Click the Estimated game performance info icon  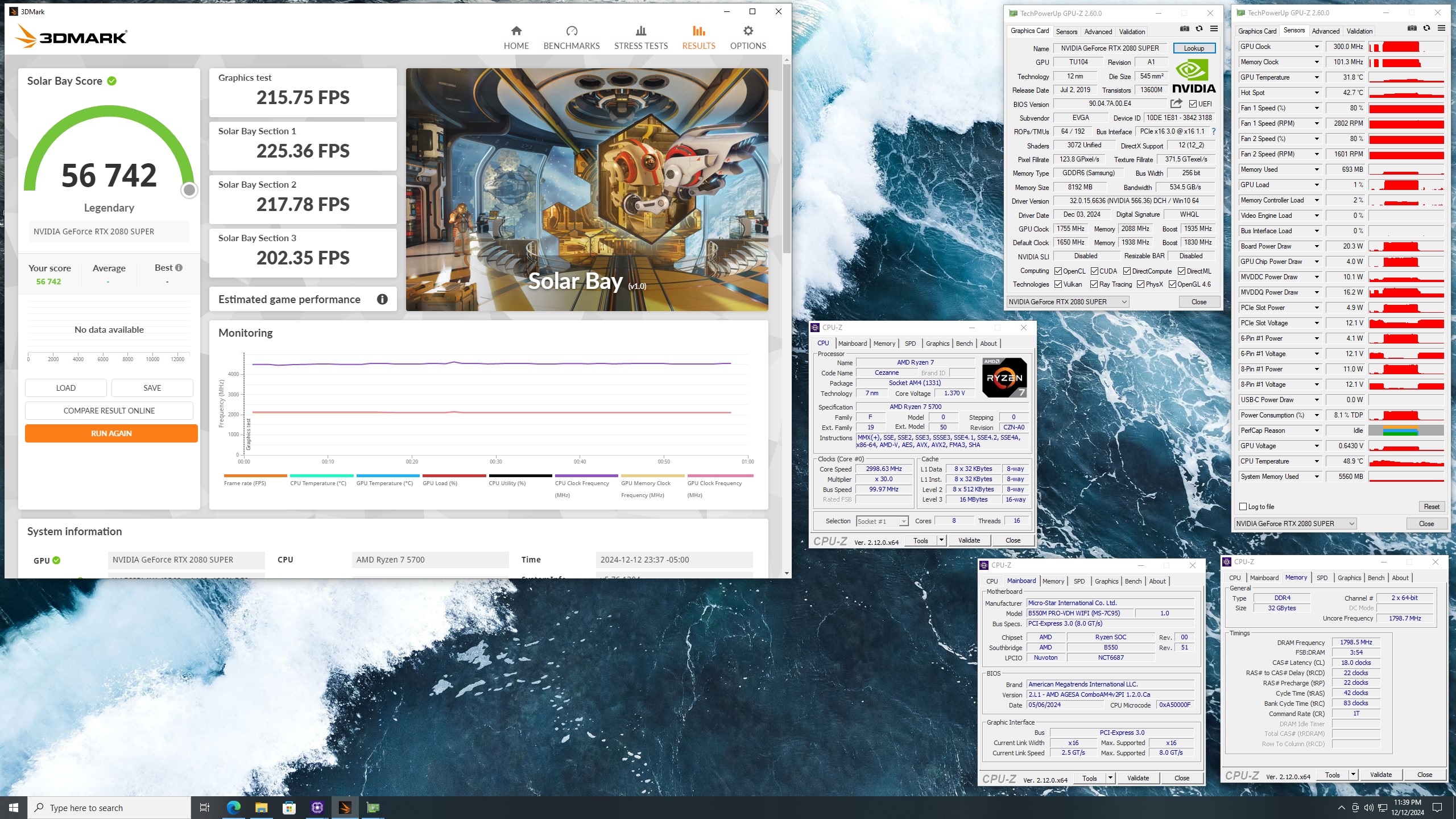click(x=382, y=299)
